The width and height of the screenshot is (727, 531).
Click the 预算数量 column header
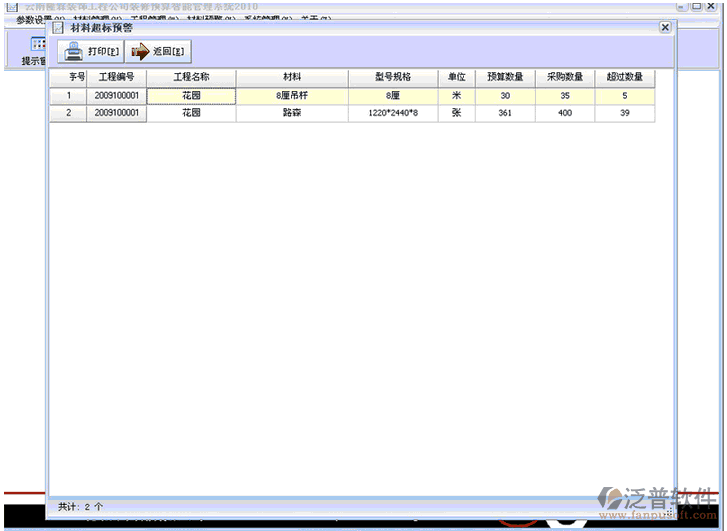tap(505, 77)
